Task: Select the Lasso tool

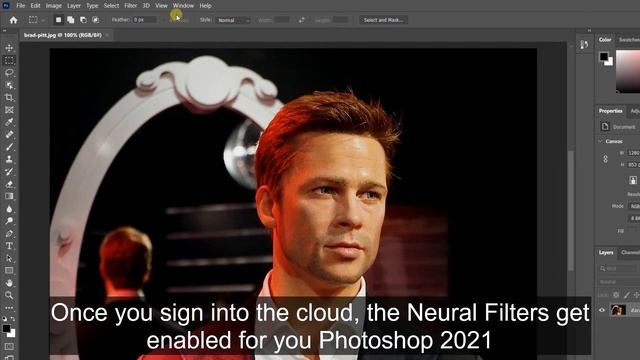Action: click(9, 73)
